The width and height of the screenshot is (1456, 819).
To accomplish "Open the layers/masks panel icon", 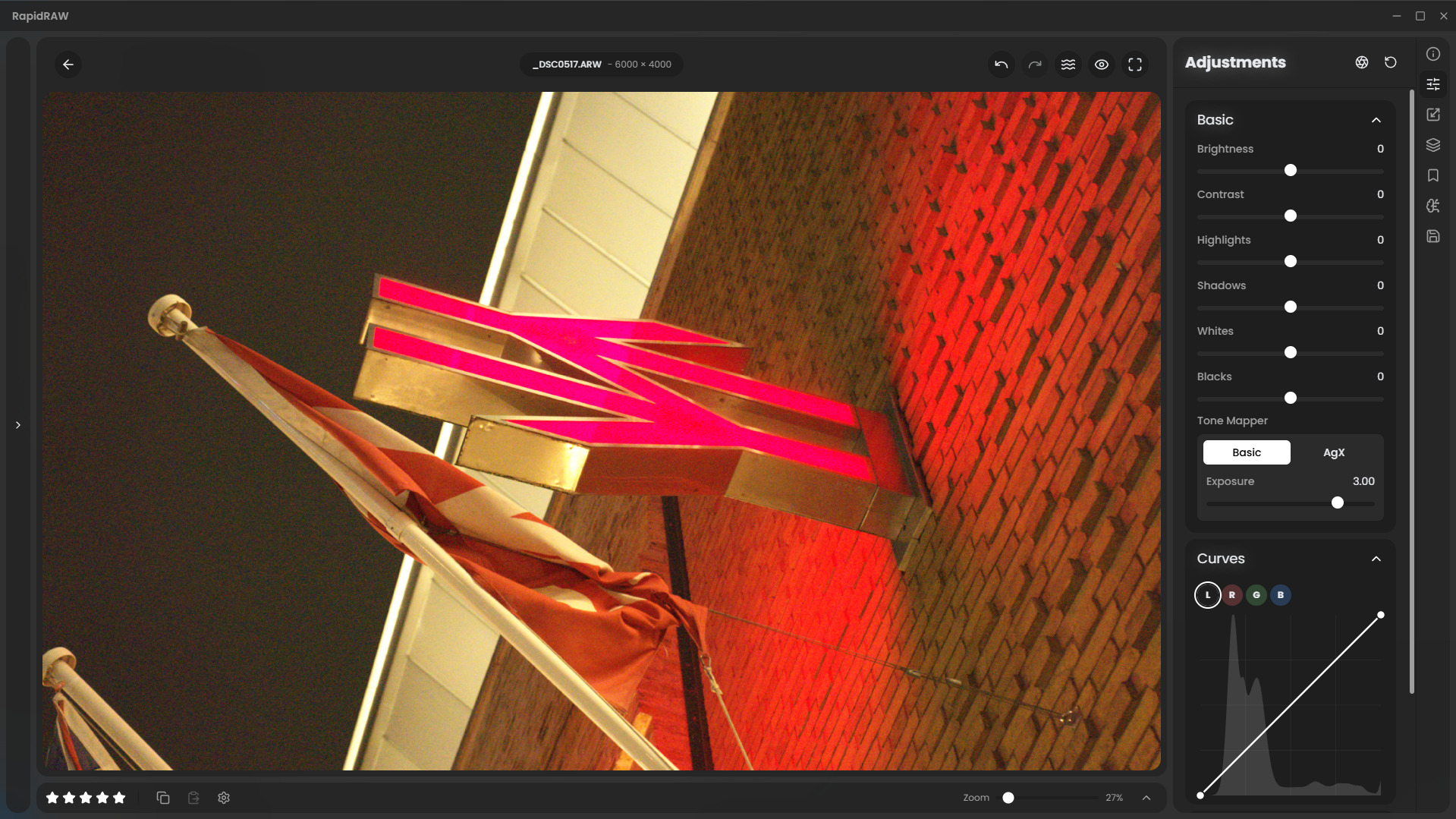I will [1432, 145].
